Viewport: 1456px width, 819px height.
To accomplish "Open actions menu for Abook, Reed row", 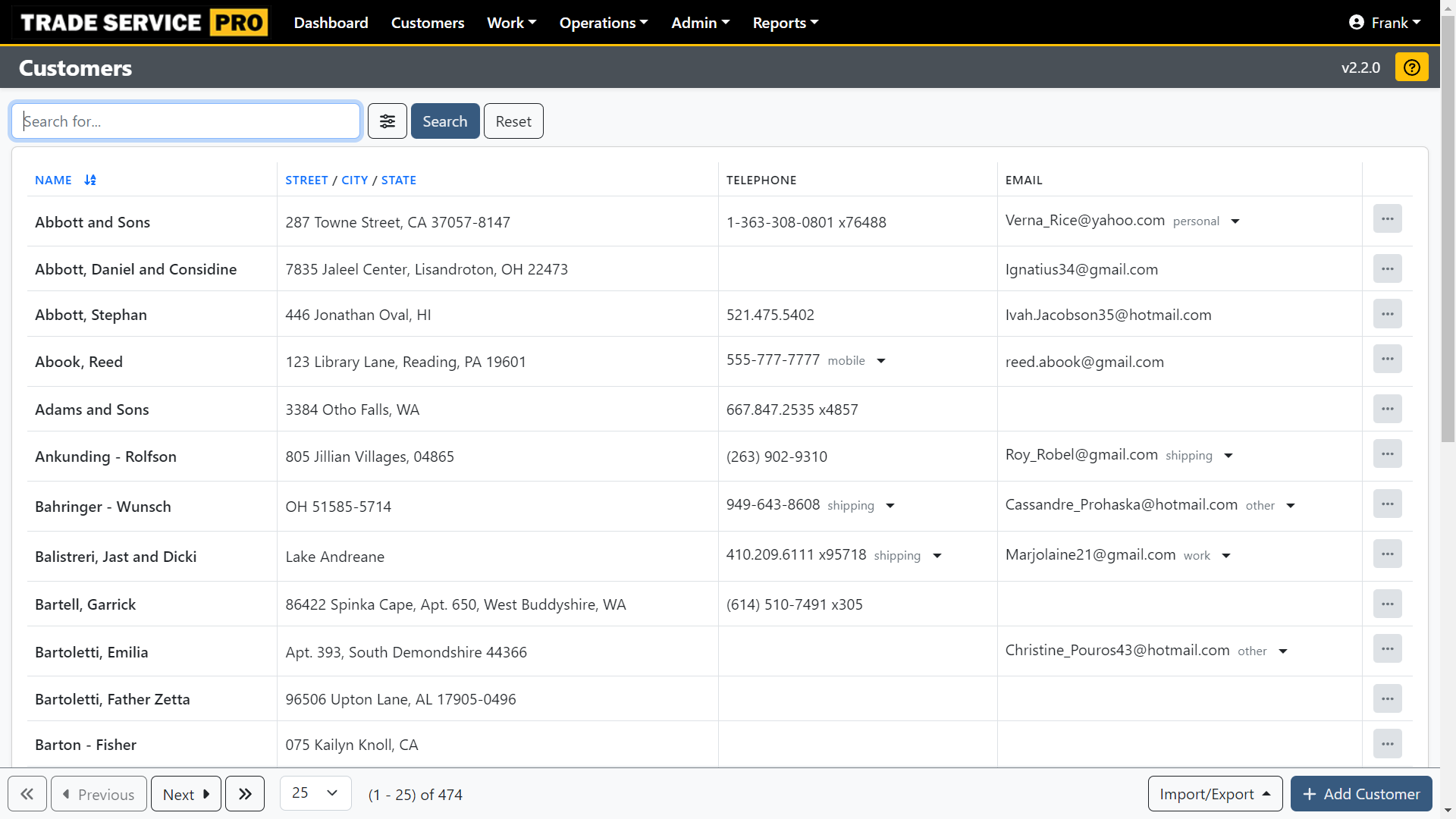I will pyautogui.click(x=1388, y=359).
